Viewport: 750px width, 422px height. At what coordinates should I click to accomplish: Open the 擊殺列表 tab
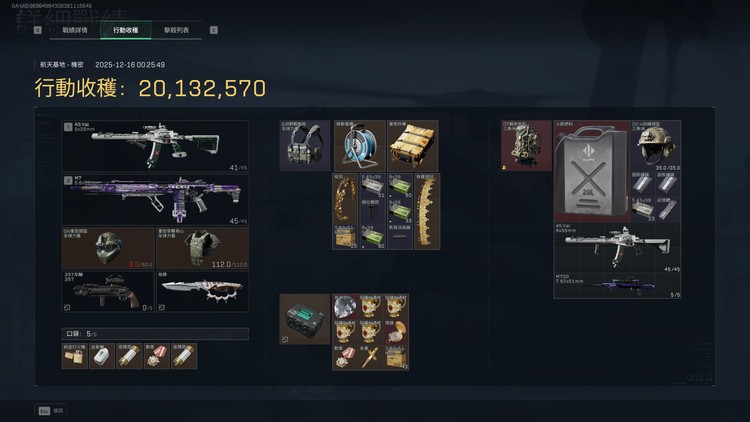tap(176, 30)
